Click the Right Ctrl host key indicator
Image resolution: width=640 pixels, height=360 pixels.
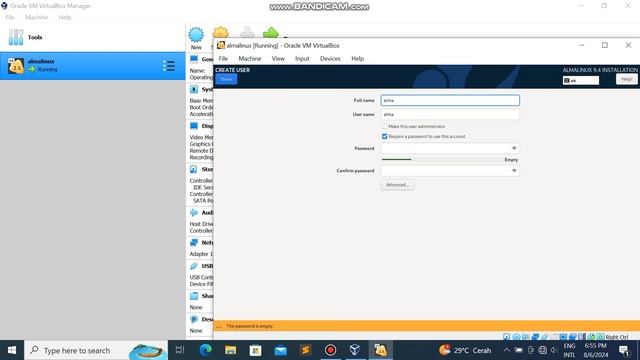coord(617,337)
